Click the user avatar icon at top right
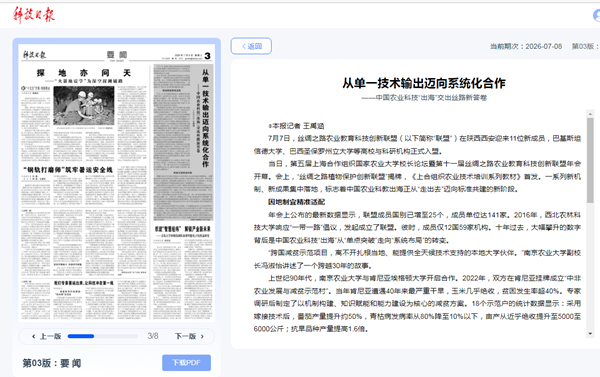This screenshot has width=600, height=377. pos(597,16)
